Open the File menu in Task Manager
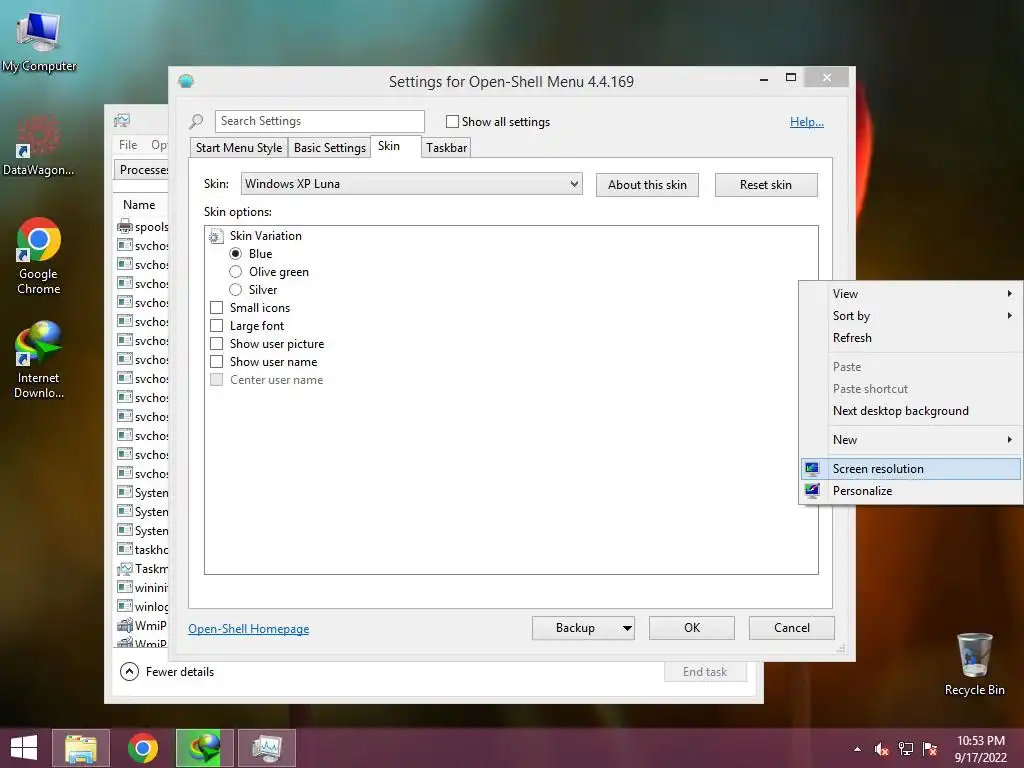 pos(128,145)
